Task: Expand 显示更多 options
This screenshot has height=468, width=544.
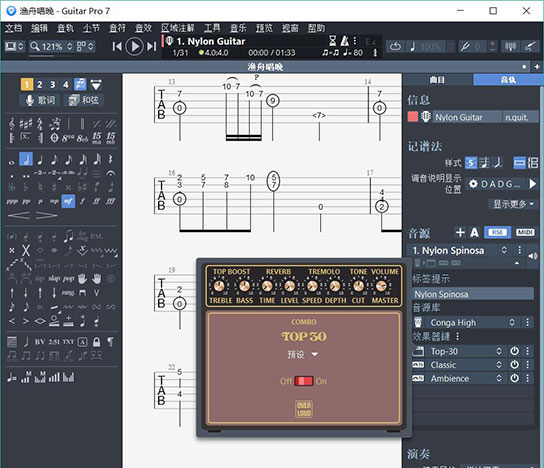Action: (x=513, y=204)
